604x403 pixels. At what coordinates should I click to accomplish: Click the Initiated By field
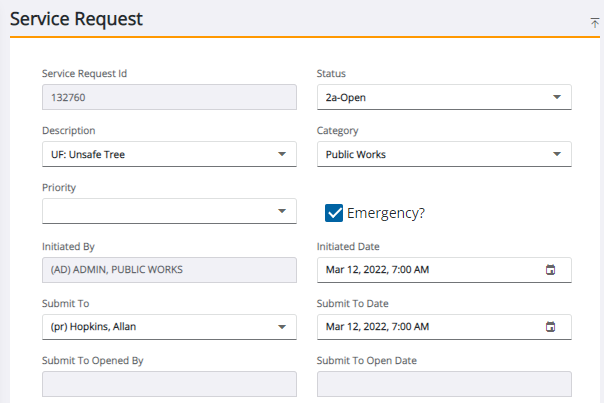tap(169, 270)
